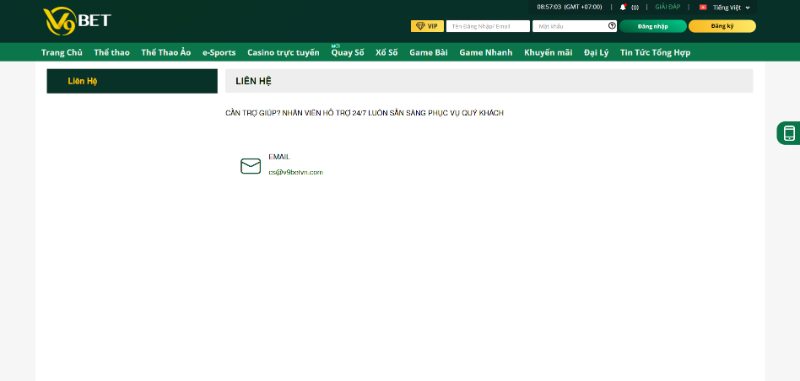The height and width of the screenshot is (381, 800).
Task: Open the GIẢI ĐÁP help link
Action: pos(667,7)
